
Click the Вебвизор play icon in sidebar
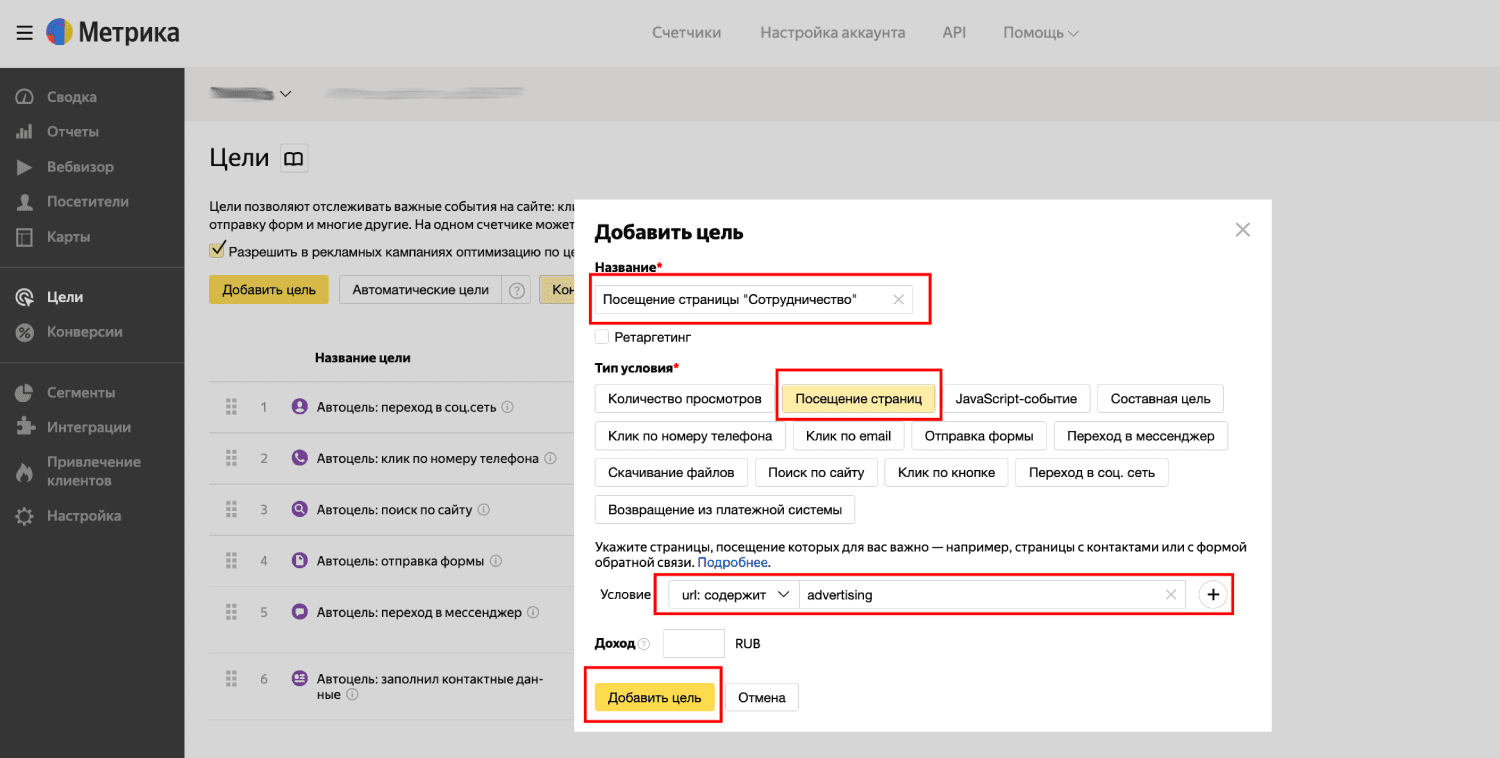25,167
